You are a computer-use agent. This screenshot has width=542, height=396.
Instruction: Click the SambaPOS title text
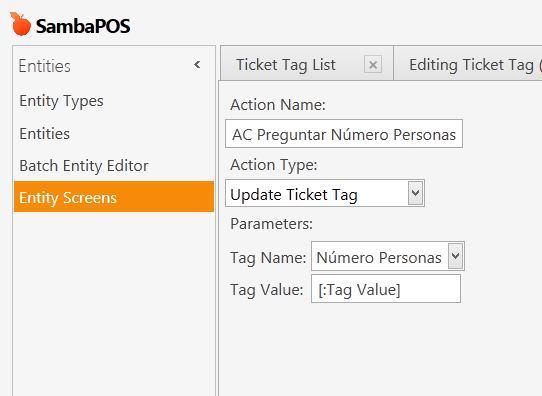point(83,26)
